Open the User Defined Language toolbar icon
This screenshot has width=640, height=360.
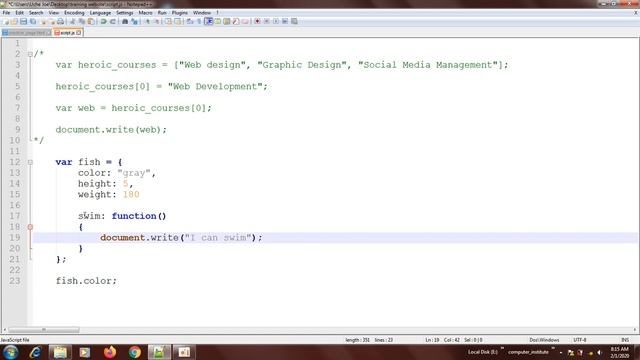tap(218, 21)
